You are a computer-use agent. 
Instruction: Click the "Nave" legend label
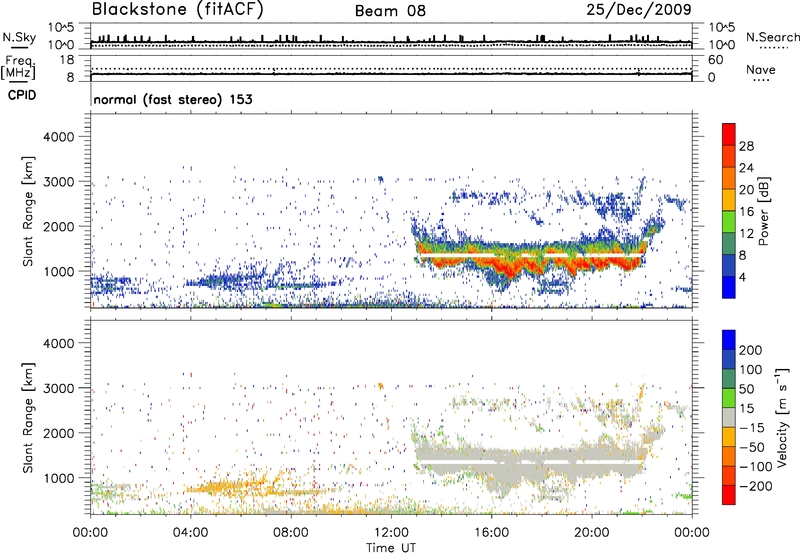(761, 69)
